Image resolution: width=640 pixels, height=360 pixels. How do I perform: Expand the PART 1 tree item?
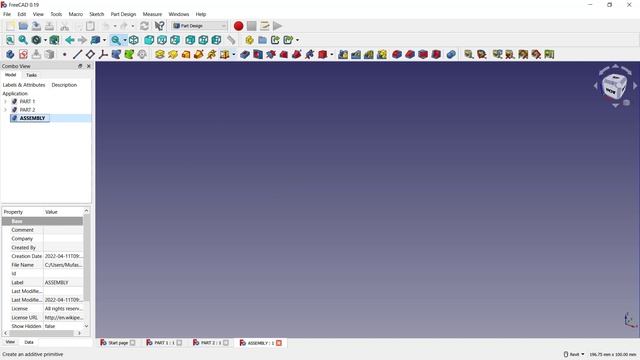(x=5, y=101)
